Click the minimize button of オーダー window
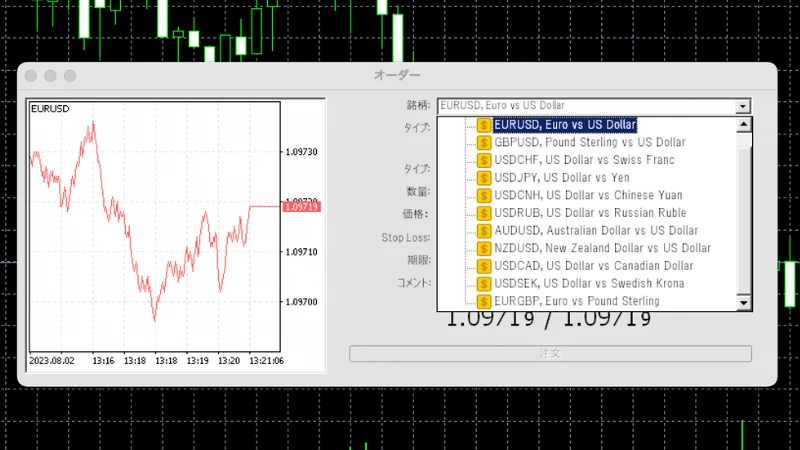 (51, 76)
